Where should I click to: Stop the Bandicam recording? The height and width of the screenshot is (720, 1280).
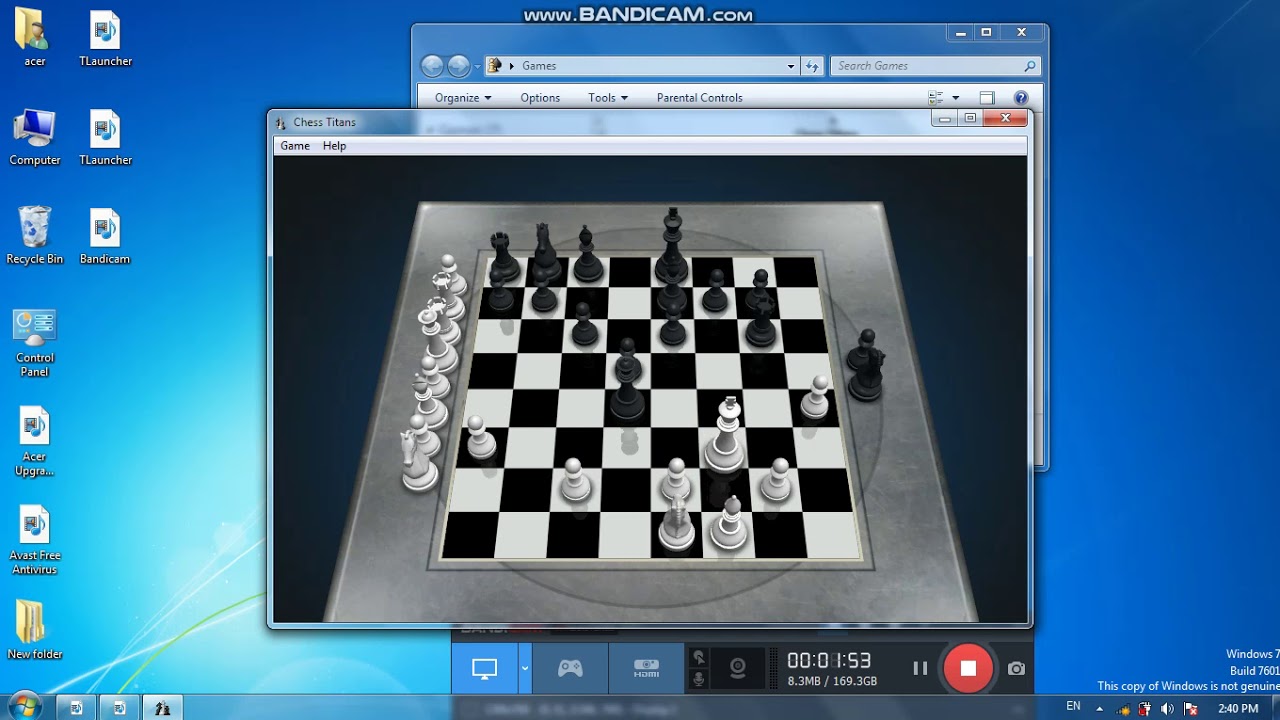pos(968,669)
